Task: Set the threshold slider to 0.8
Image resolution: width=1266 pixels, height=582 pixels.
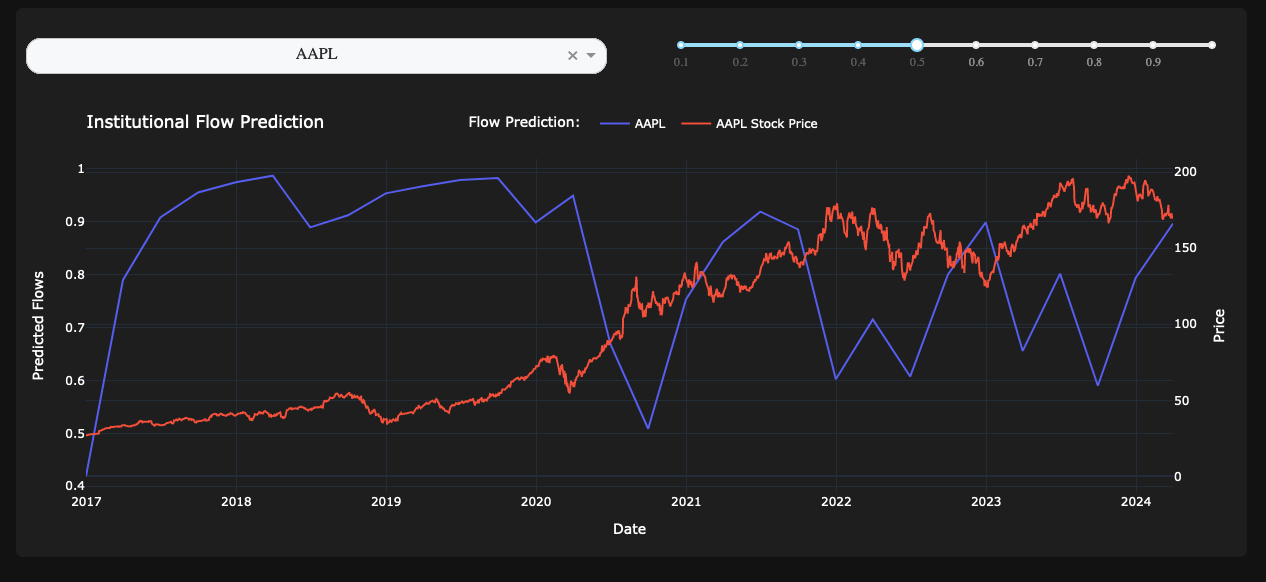Action: [1094, 45]
